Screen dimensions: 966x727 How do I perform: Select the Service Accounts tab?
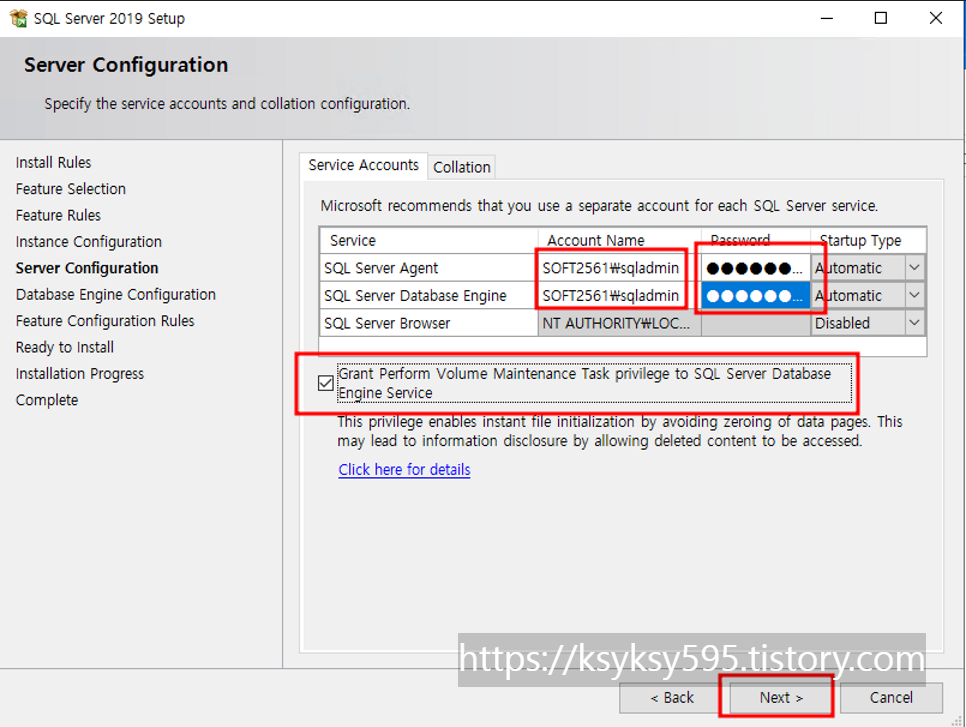click(x=363, y=165)
